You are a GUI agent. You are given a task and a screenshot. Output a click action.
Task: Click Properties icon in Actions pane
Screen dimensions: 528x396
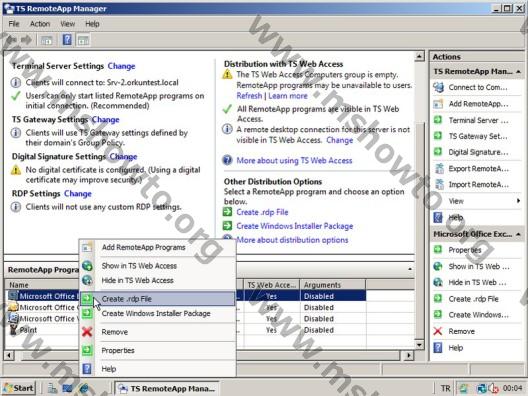[x=438, y=250]
